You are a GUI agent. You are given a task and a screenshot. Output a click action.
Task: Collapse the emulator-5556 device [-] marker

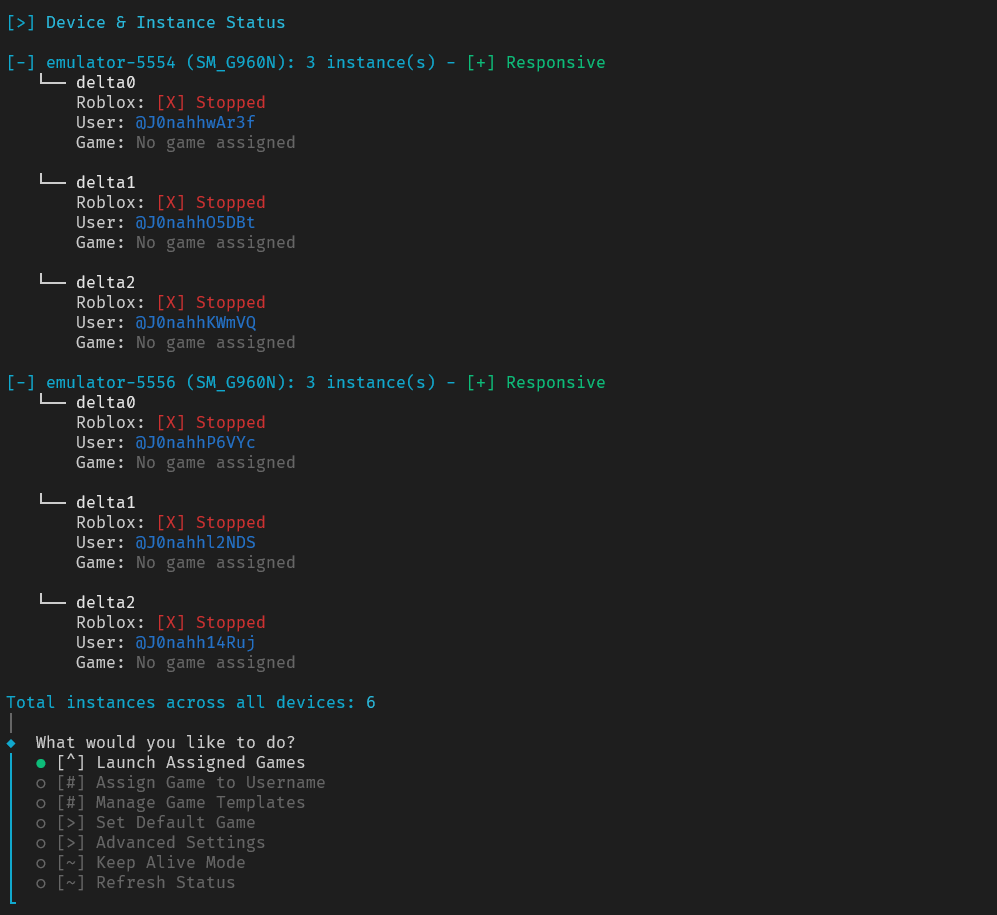(21, 383)
